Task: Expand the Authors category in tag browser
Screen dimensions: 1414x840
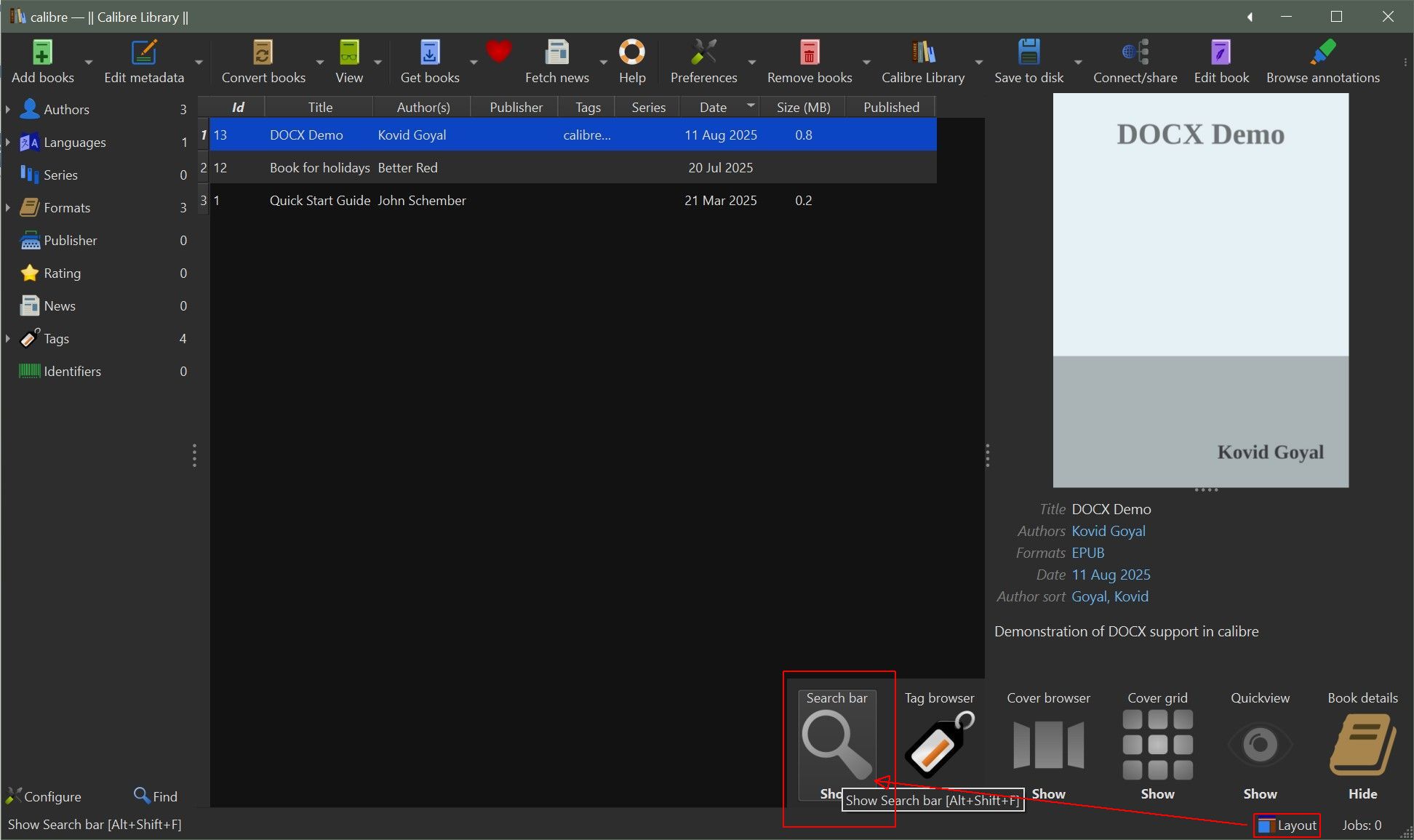Action: pos(8,109)
